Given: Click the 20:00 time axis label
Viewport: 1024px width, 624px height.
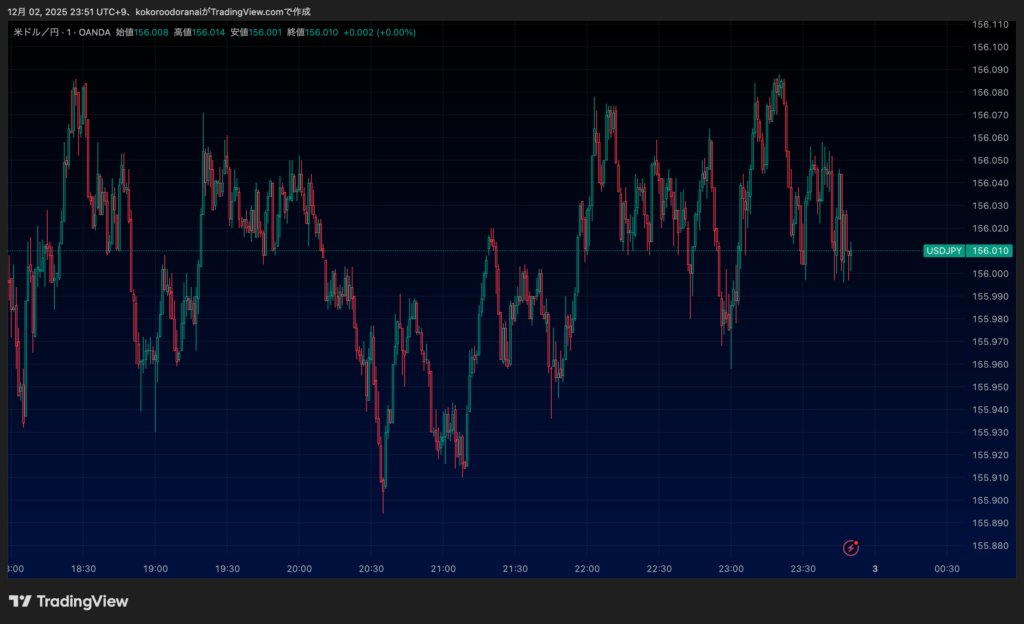Looking at the screenshot, I should (x=299, y=569).
